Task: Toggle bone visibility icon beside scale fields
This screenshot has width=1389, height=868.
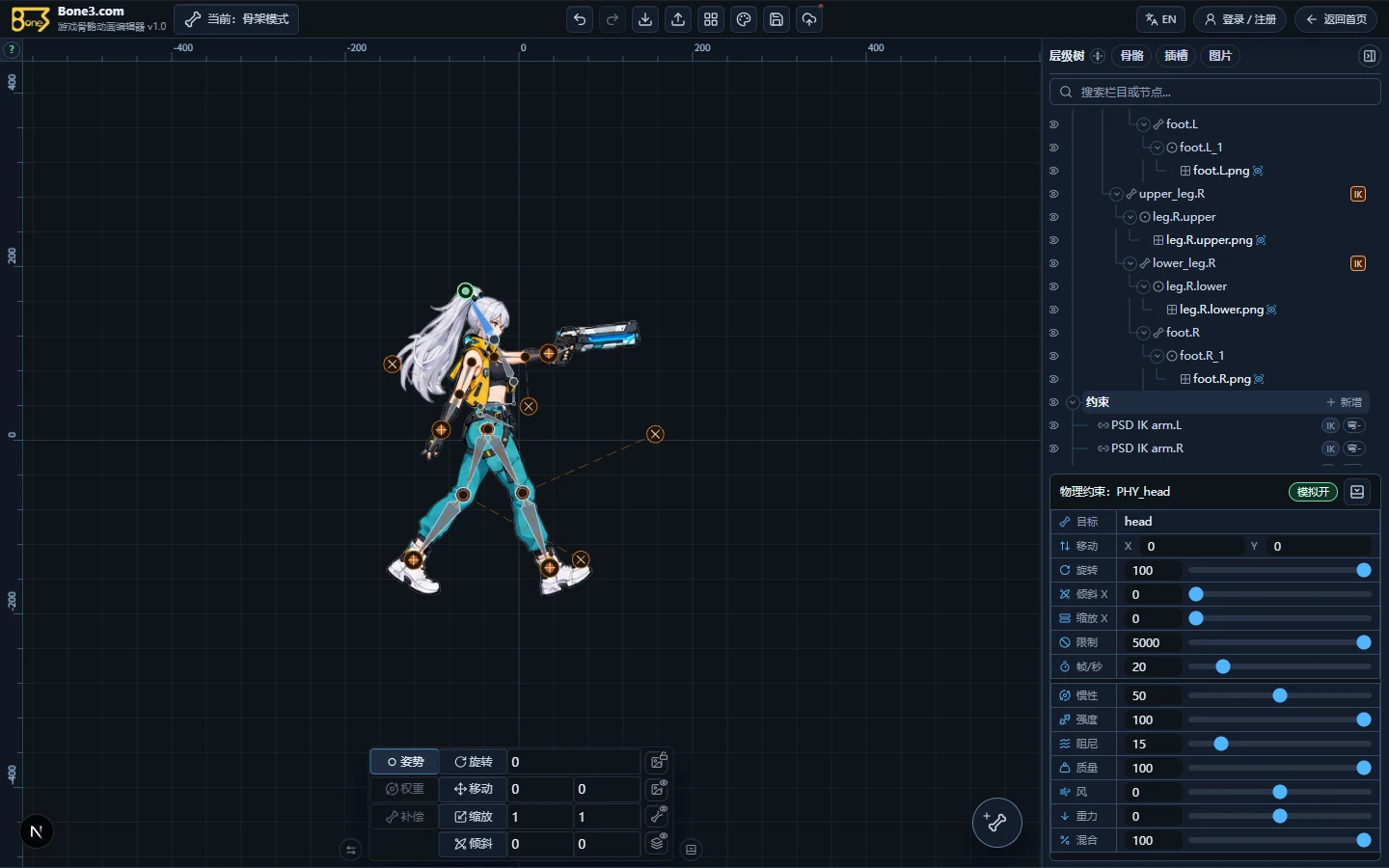Action: 658,816
